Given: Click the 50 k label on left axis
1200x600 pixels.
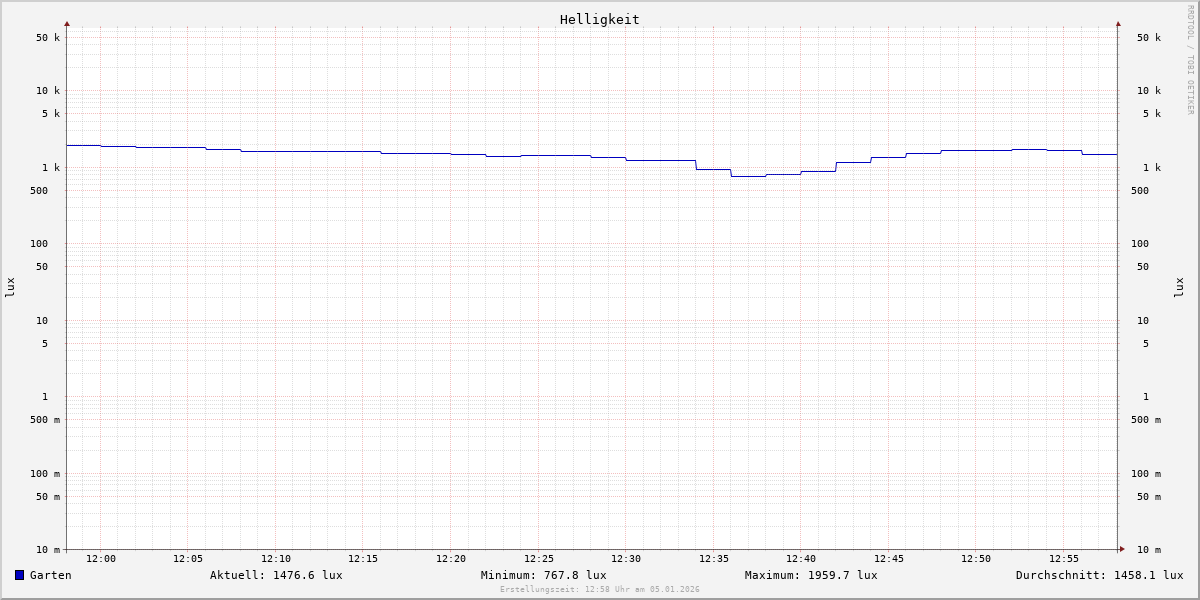Looking at the screenshot, I should [48, 38].
